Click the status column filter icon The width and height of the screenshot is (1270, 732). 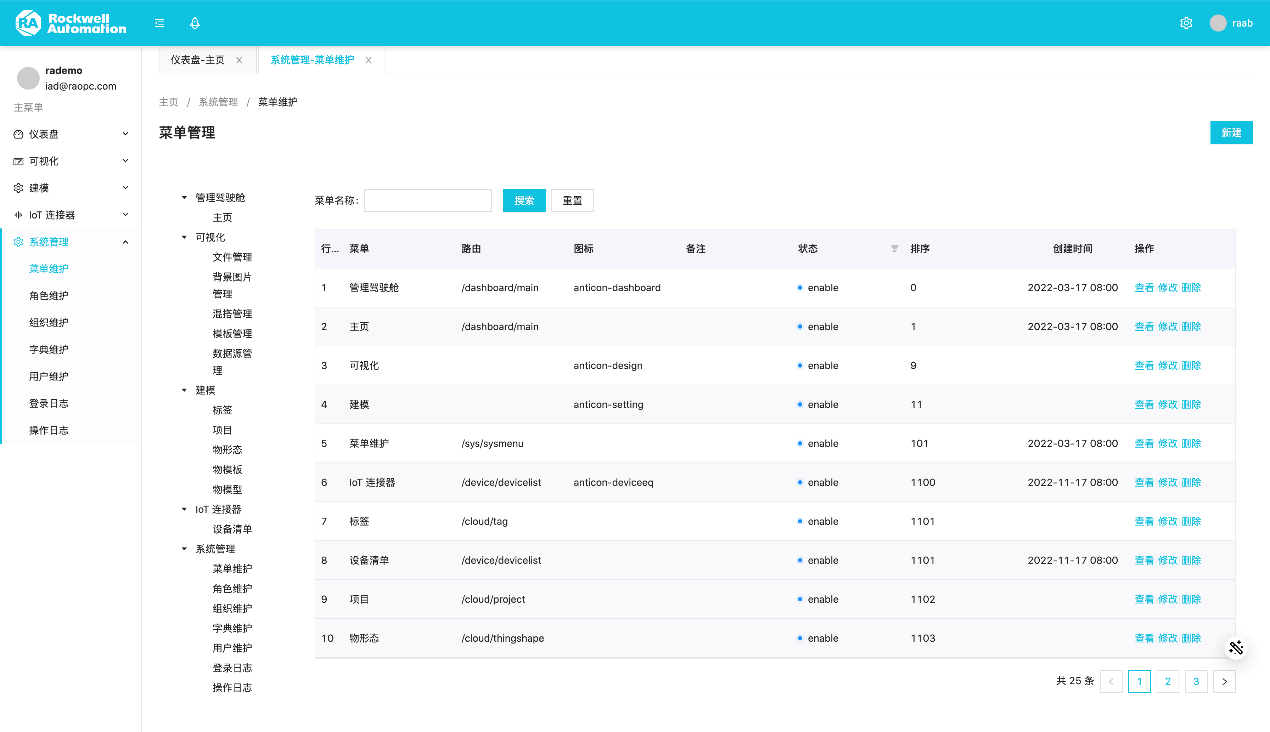pos(894,249)
